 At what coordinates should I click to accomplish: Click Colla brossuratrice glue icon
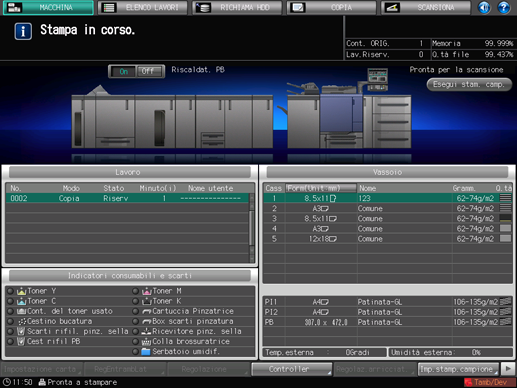tap(147, 342)
